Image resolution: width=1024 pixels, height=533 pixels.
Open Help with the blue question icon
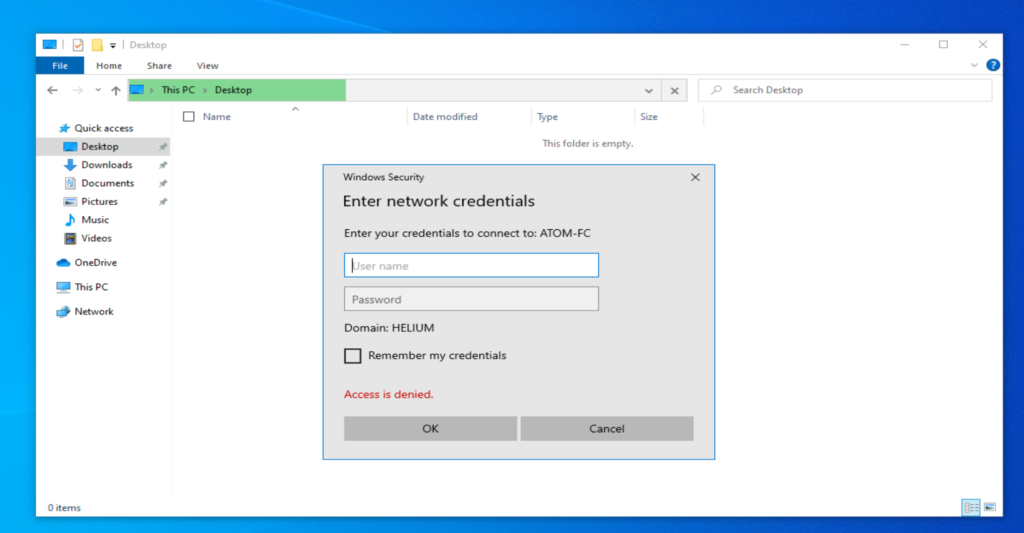(993, 65)
